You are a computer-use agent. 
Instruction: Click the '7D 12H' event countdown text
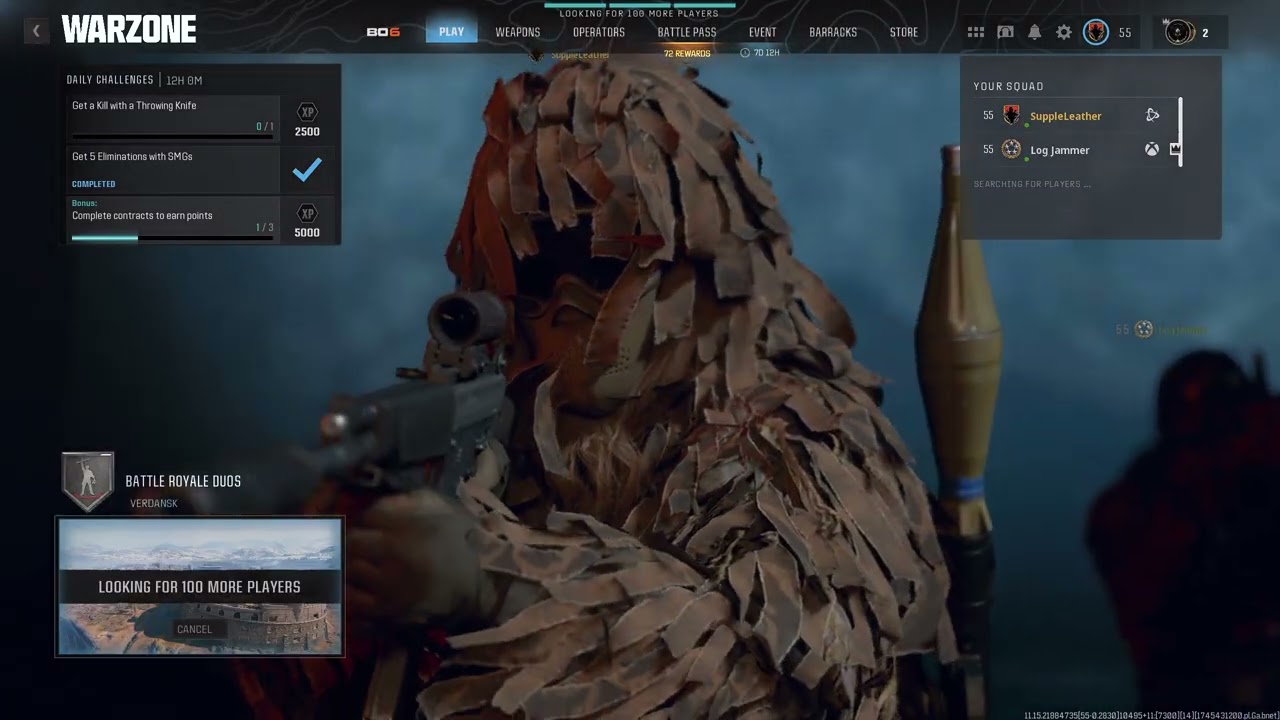pyautogui.click(x=766, y=53)
